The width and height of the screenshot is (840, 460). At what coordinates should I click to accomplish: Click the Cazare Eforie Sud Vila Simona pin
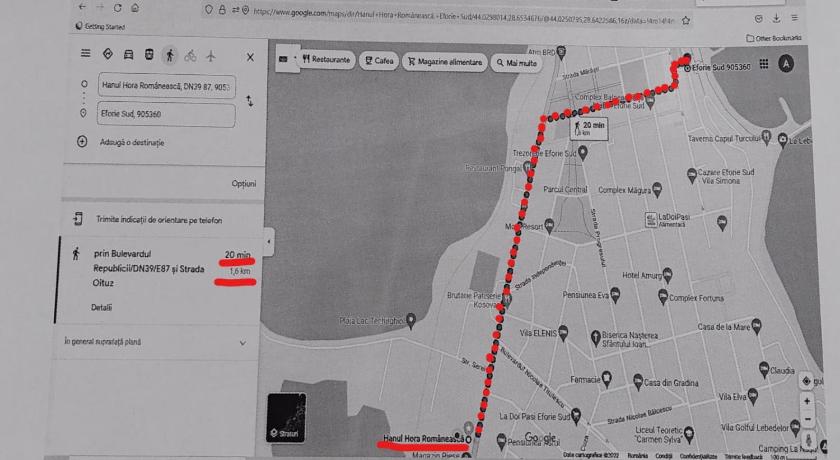(x=692, y=175)
